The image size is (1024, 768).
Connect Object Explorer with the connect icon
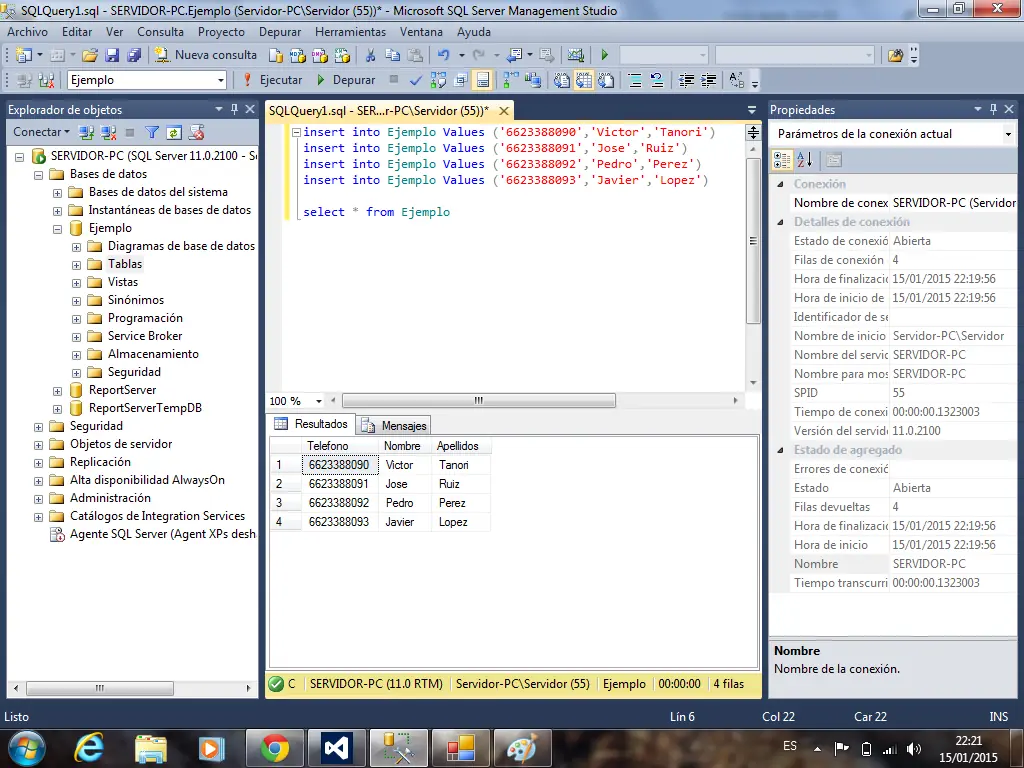[86, 133]
